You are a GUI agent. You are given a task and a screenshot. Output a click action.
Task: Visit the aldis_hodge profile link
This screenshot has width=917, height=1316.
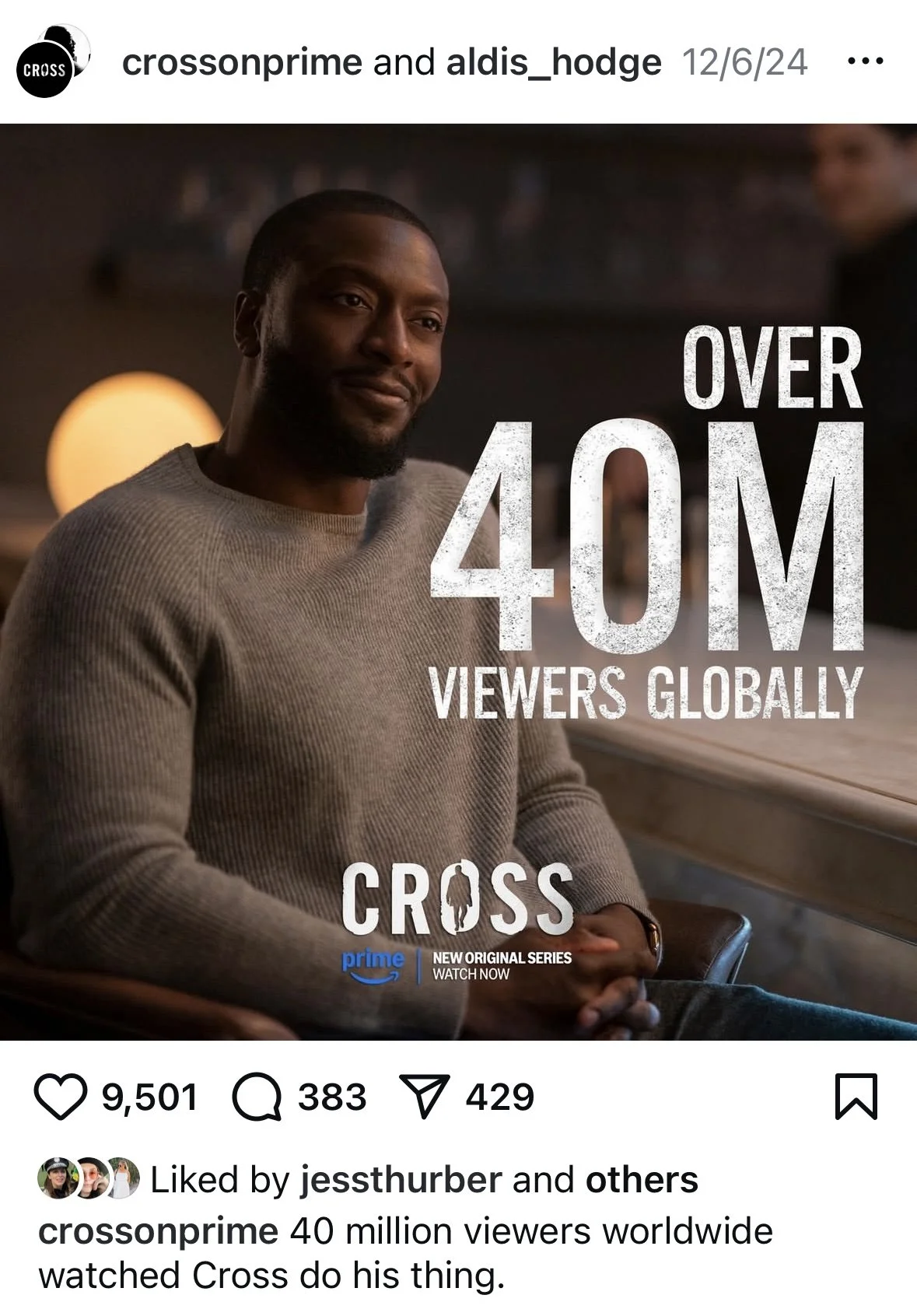click(554, 63)
